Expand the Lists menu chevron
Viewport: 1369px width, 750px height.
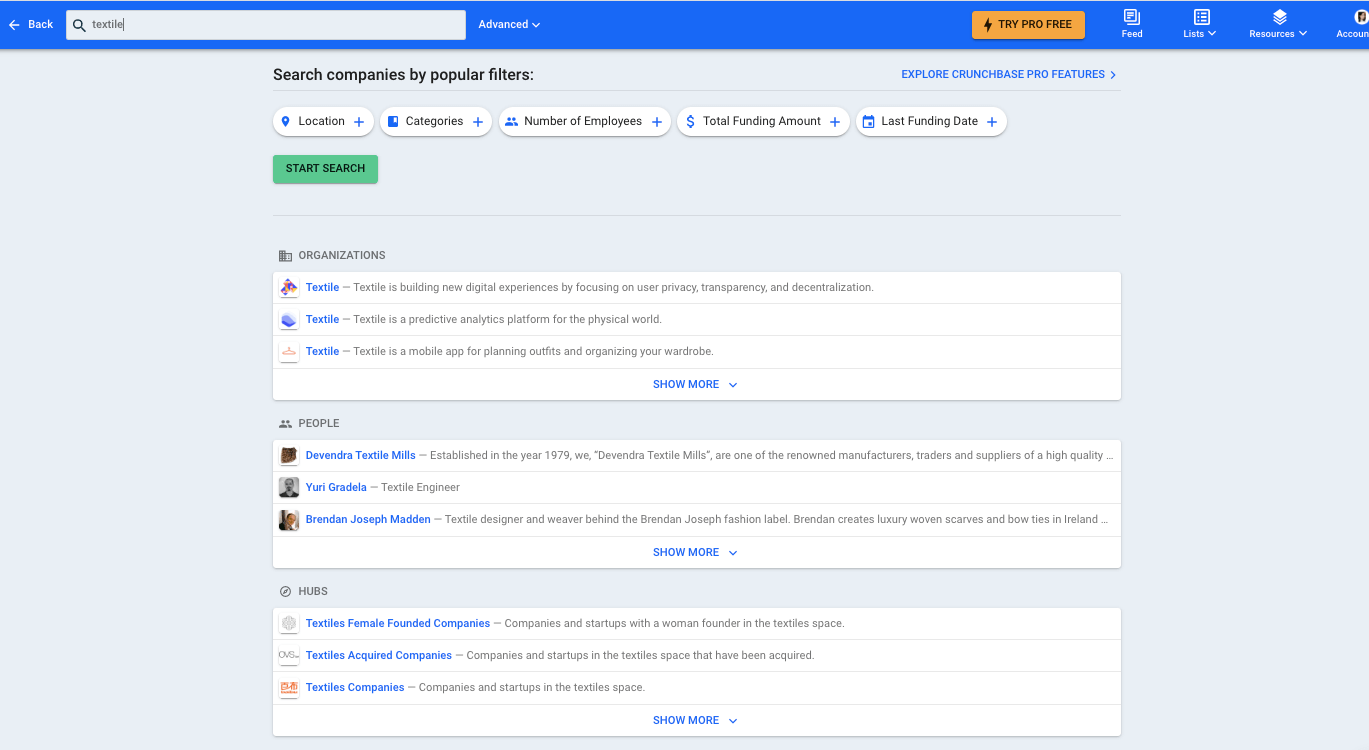click(1213, 34)
